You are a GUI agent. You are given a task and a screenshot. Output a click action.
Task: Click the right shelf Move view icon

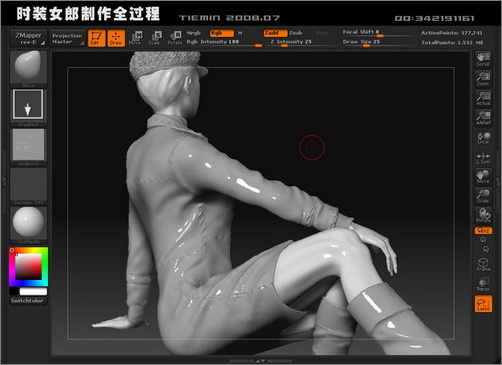483,177
